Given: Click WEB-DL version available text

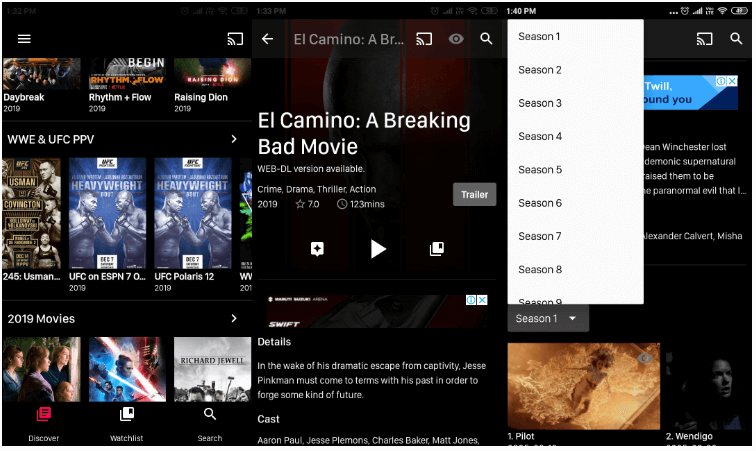Looking at the screenshot, I should [x=311, y=169].
